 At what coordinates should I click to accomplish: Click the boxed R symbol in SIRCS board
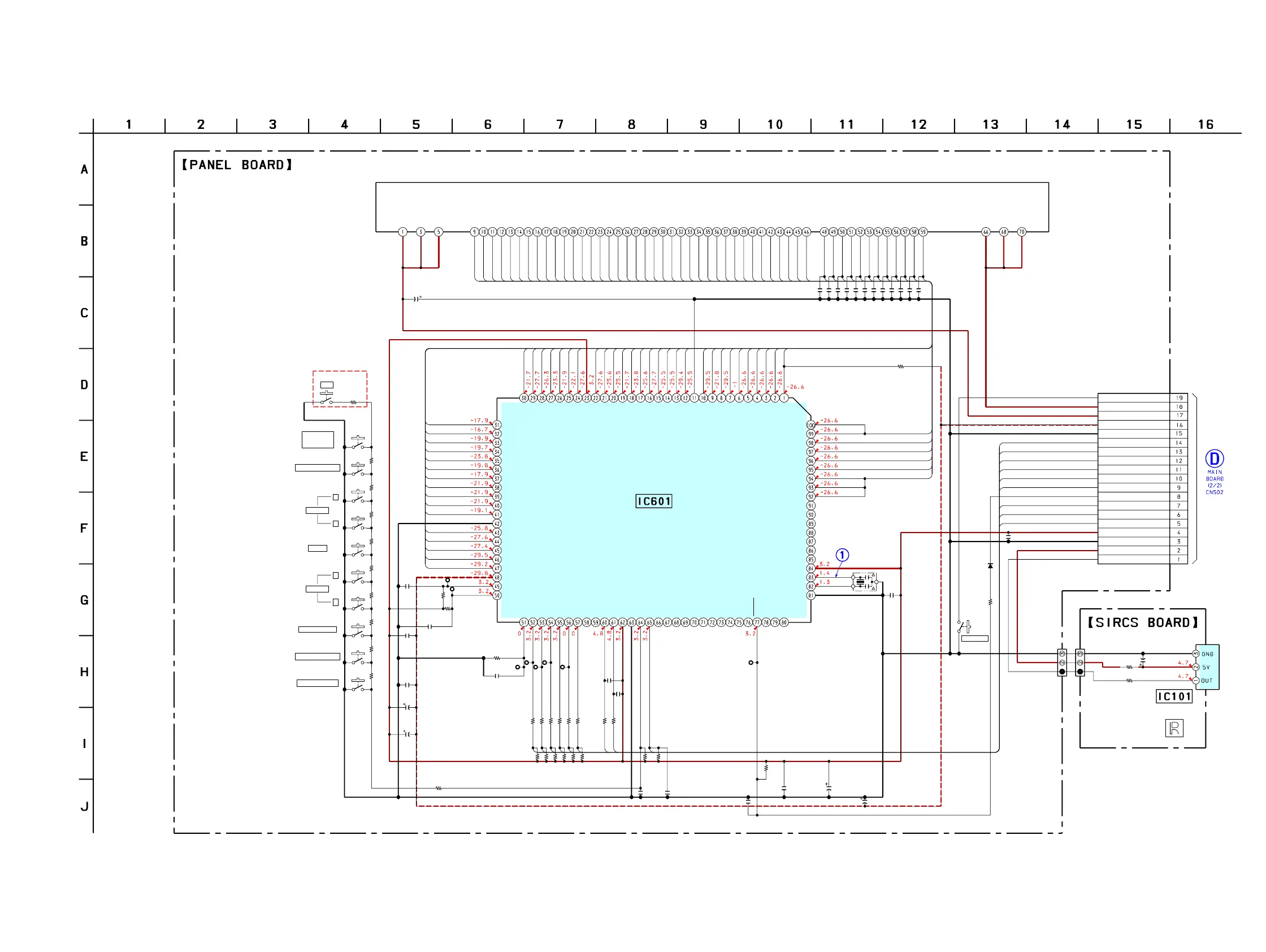point(1174,728)
